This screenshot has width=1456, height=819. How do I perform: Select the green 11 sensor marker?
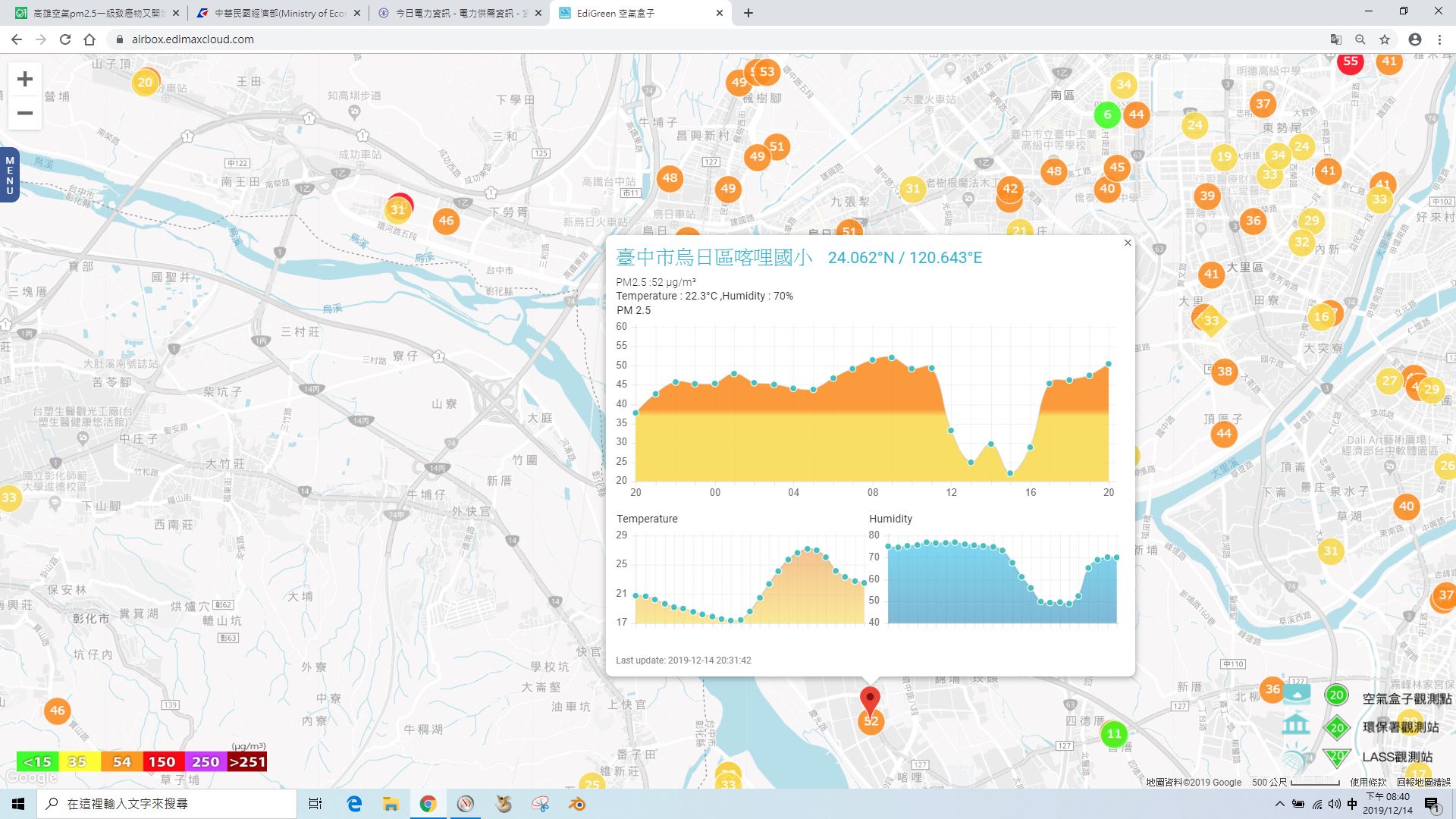pos(1114,733)
